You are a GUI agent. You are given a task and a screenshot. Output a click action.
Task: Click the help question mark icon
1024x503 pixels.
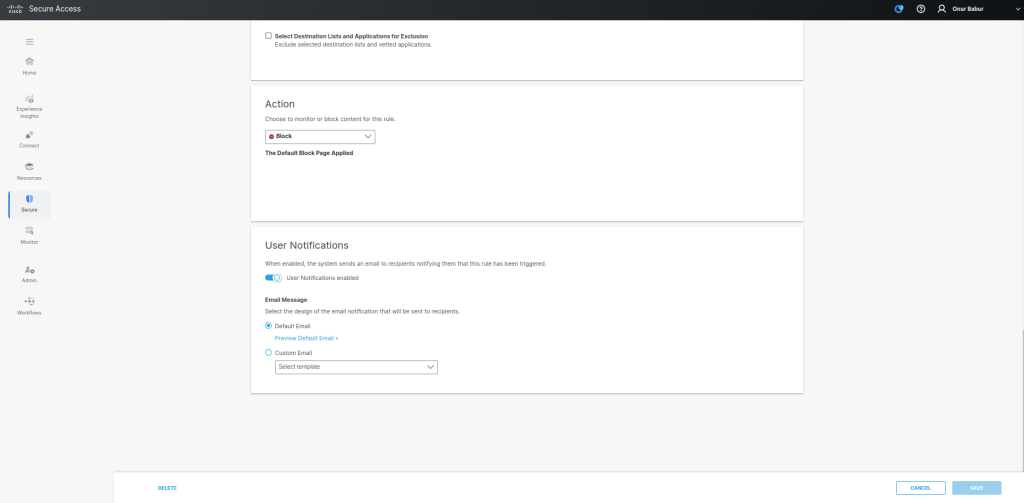pyautogui.click(x=920, y=9)
